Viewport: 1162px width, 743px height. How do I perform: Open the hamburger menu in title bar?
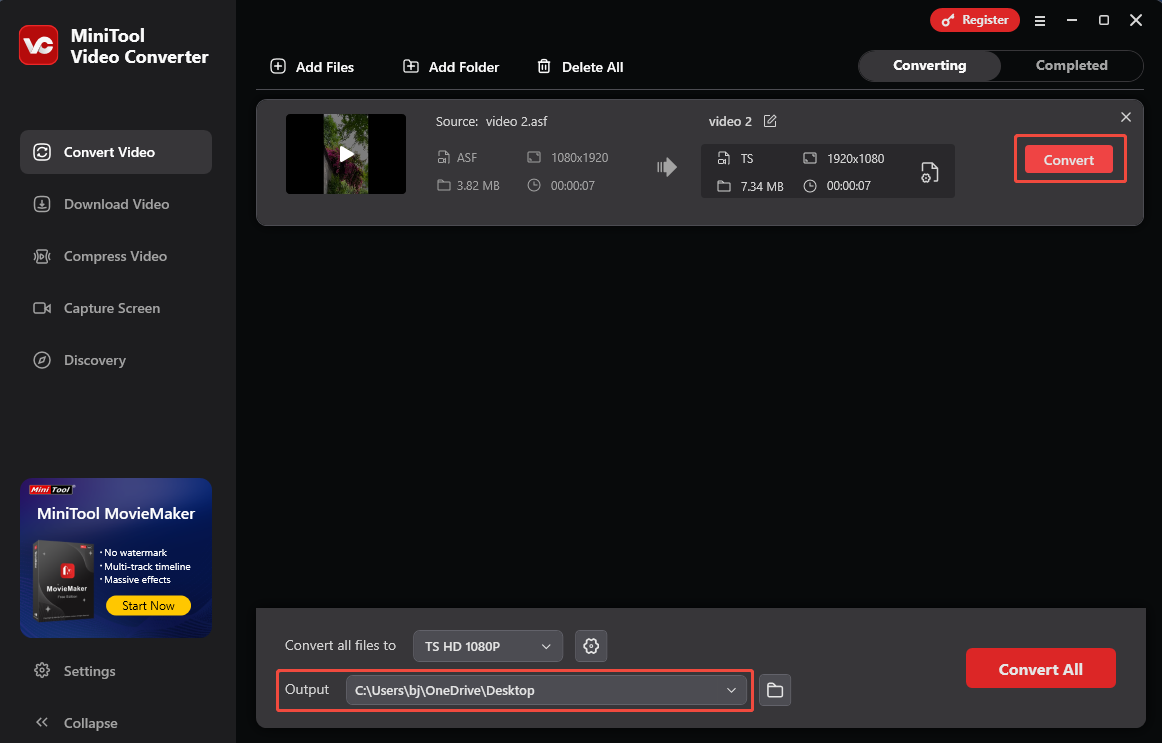click(1040, 21)
